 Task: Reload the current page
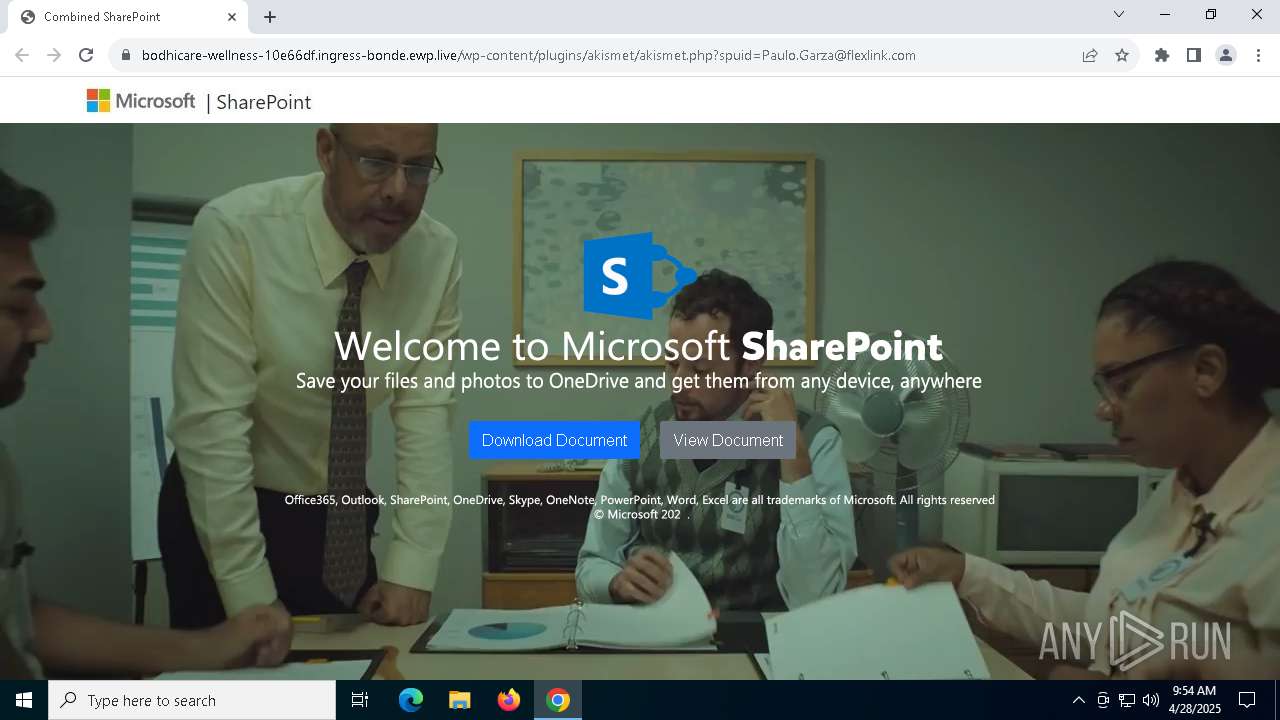point(86,55)
